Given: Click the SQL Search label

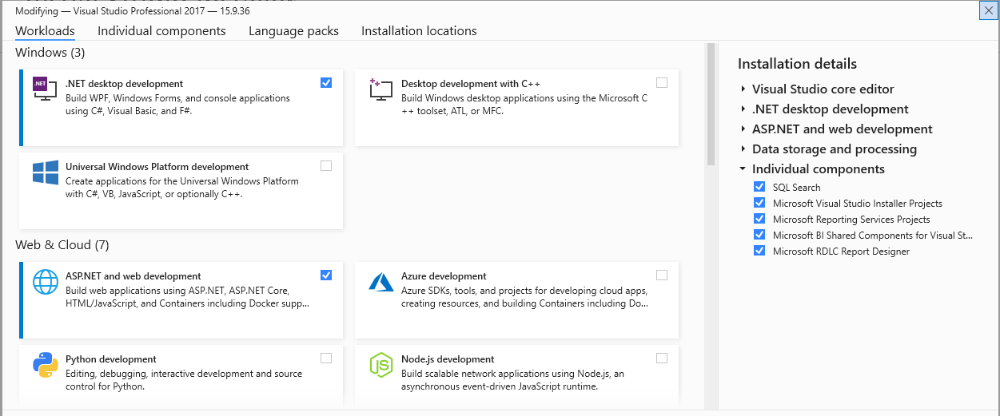Looking at the screenshot, I should point(797,188).
